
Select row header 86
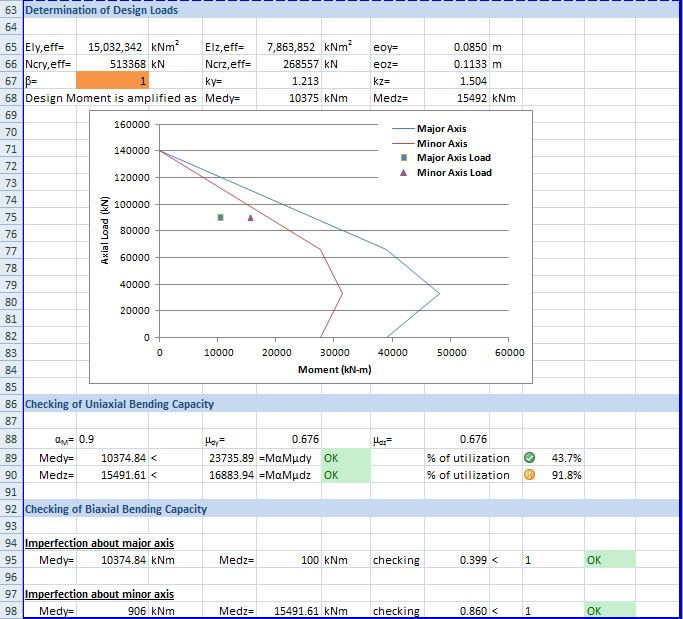coord(11,404)
